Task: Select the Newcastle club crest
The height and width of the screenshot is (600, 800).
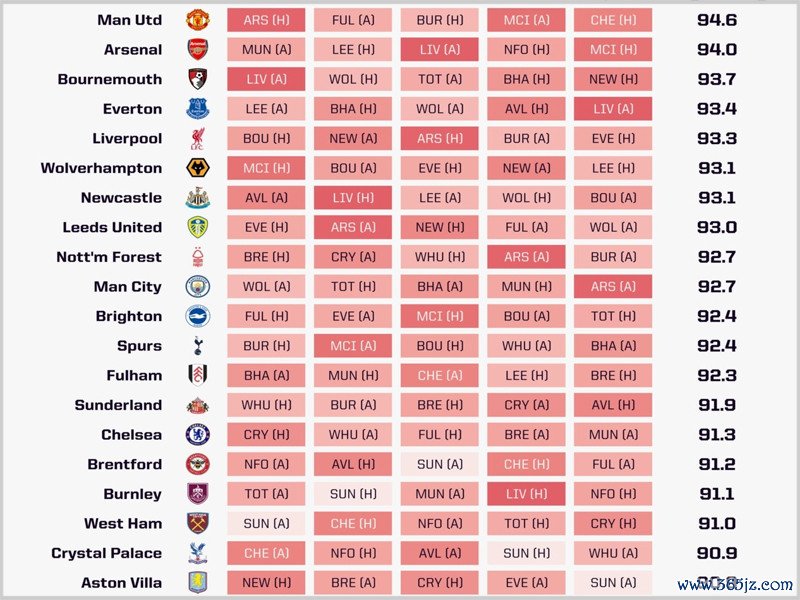Action: coord(197,198)
